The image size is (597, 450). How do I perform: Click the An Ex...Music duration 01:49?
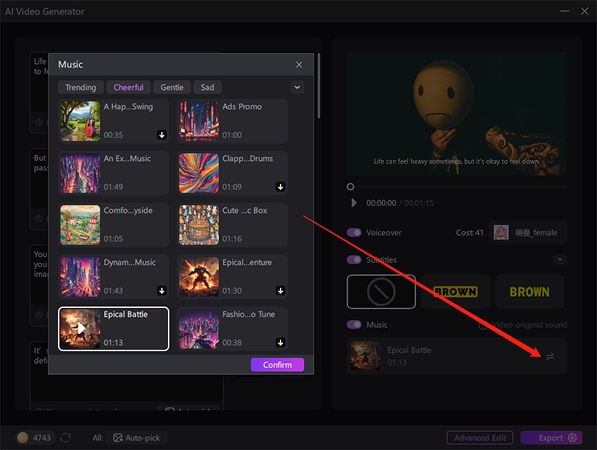coord(113,187)
